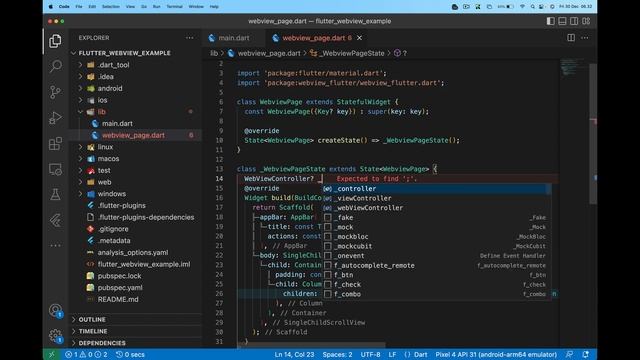The width and height of the screenshot is (640, 360).
Task: Toggle secondary sidebar layout icon
Action: [574, 21]
